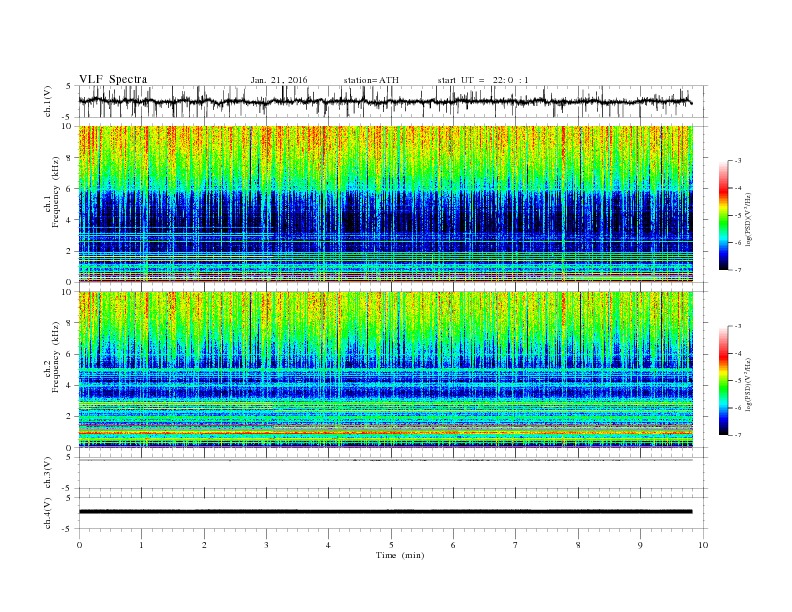Viewport: 792px width, 612px height.
Task: Click the "start UT = 22:0 :1" header text
Action: point(483,80)
